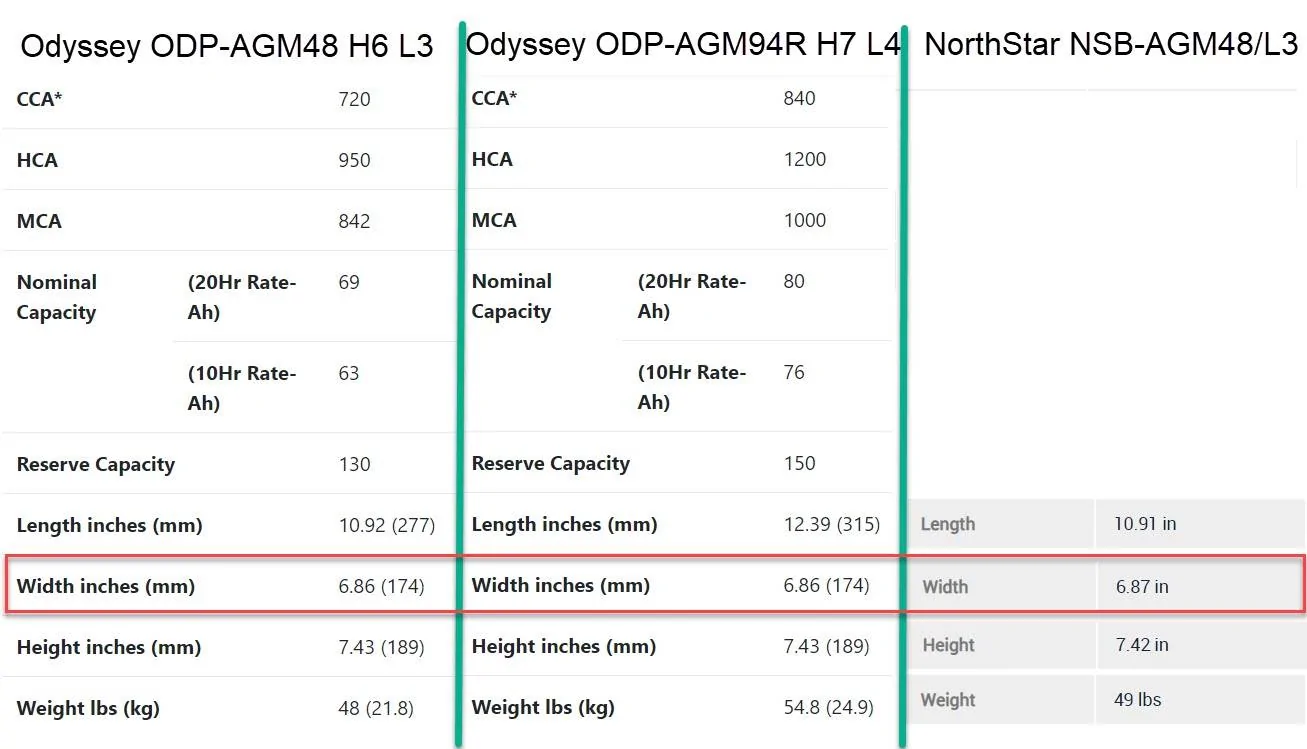Select the Odyssey ODP-AGM48 H6 L3 heading
1307x749 pixels.
[x=227, y=47]
